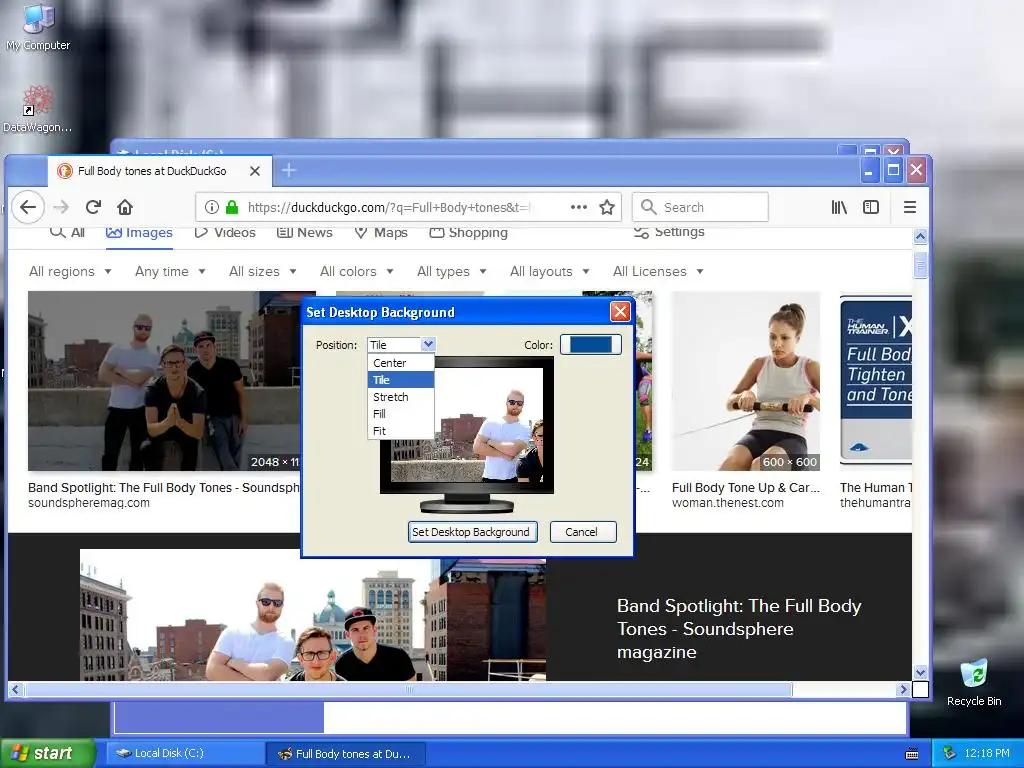Open the Windows start button
1024x768 pixels.
(x=48, y=754)
